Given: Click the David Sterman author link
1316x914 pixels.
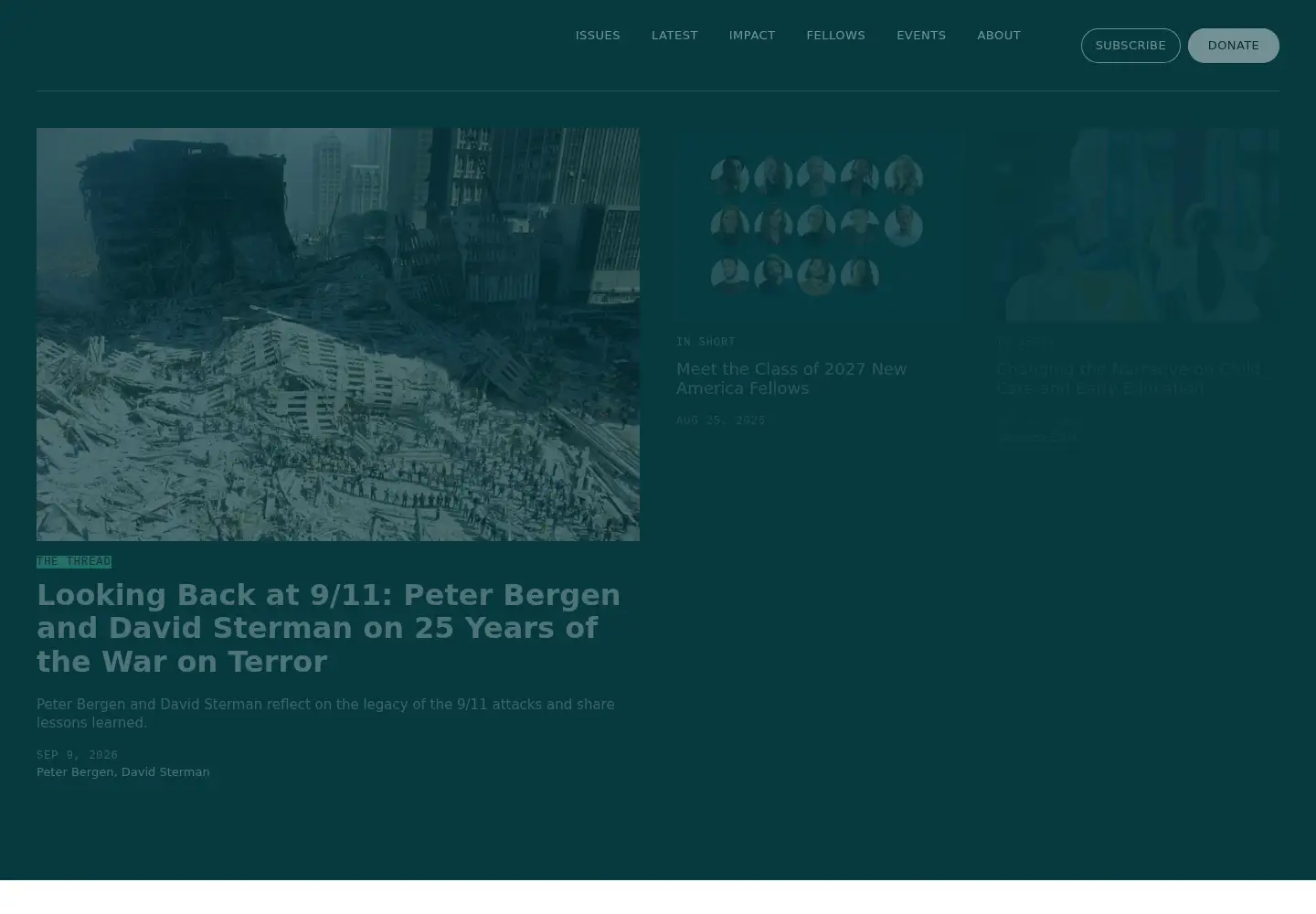Looking at the screenshot, I should tap(165, 772).
